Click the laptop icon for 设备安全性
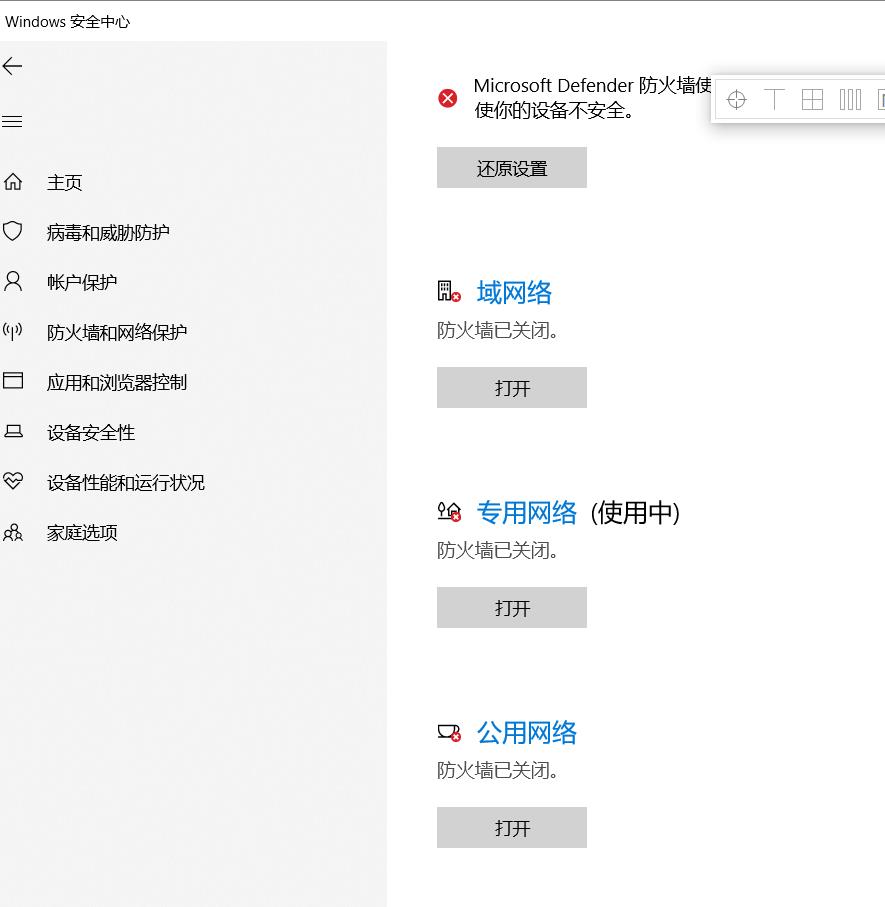This screenshot has width=885, height=907. click(13, 432)
